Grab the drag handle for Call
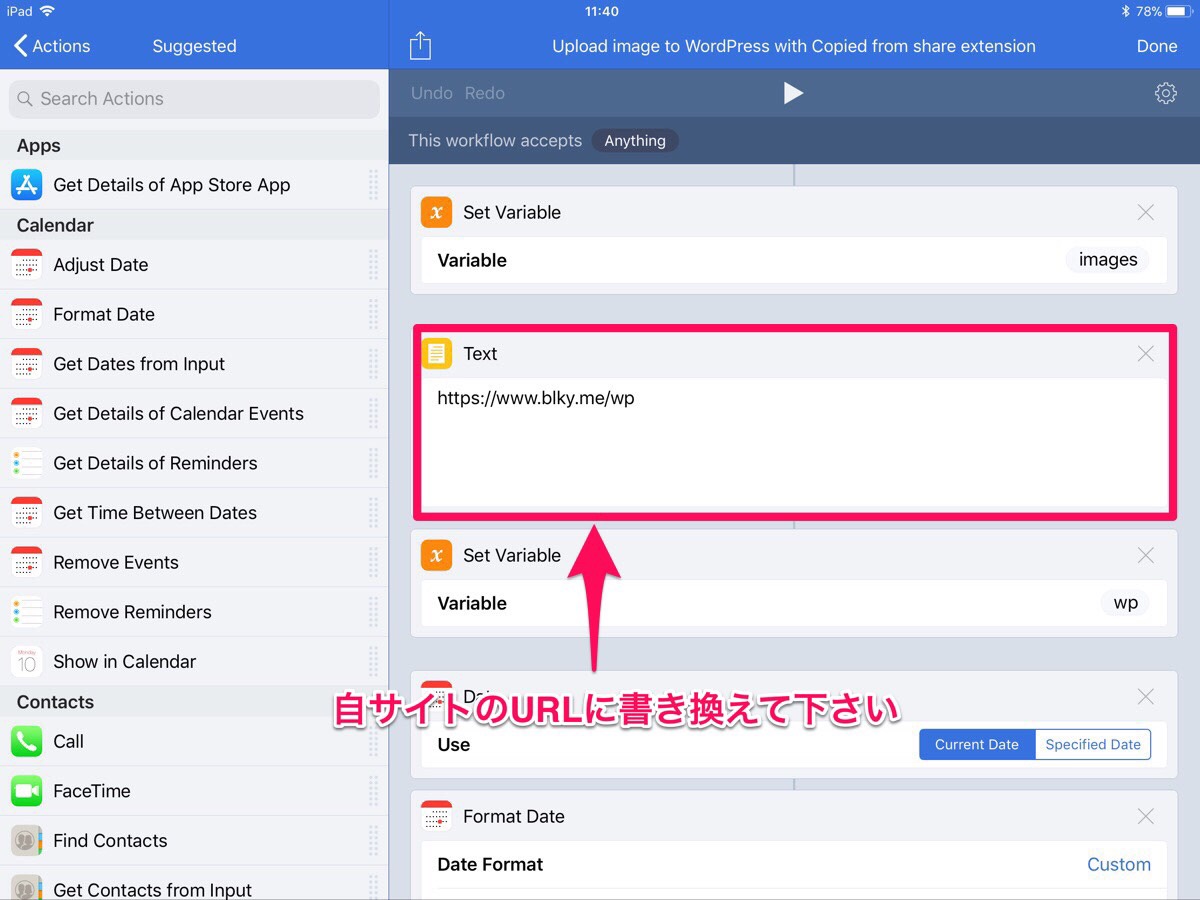Screen dimensions: 1200x900 [x=373, y=741]
